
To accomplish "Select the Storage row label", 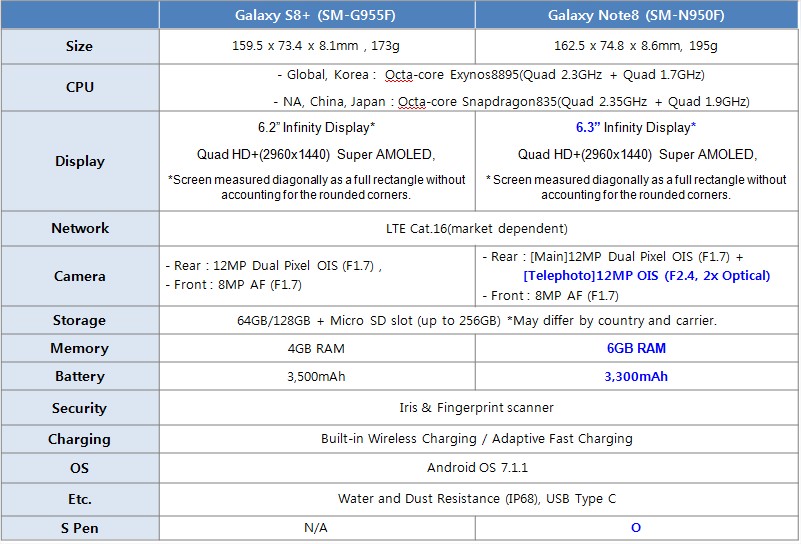I will (80, 320).
